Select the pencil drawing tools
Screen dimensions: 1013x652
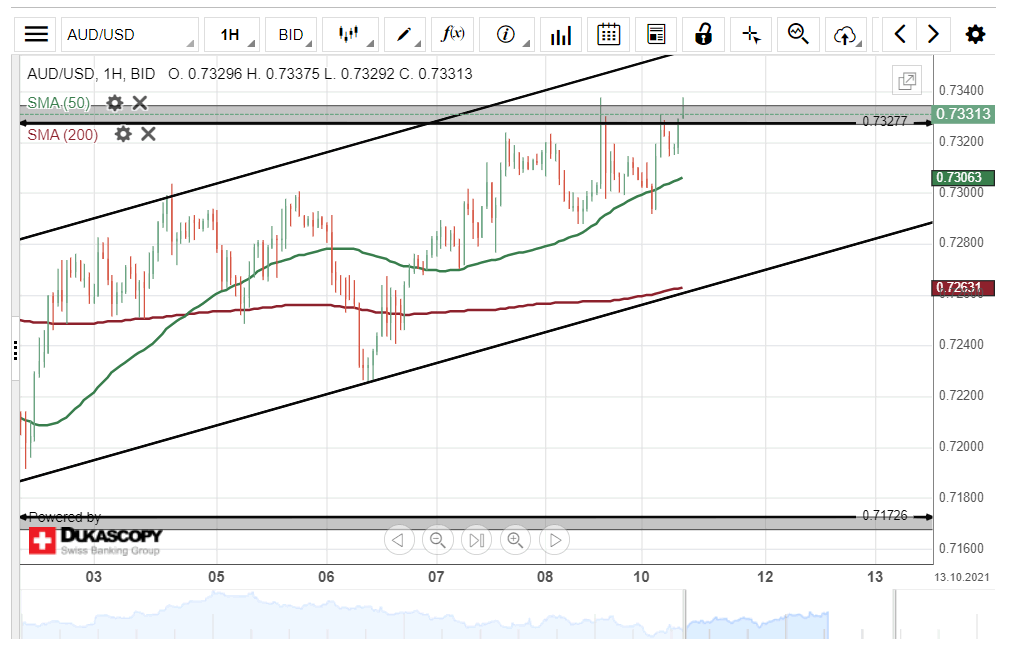tap(405, 34)
